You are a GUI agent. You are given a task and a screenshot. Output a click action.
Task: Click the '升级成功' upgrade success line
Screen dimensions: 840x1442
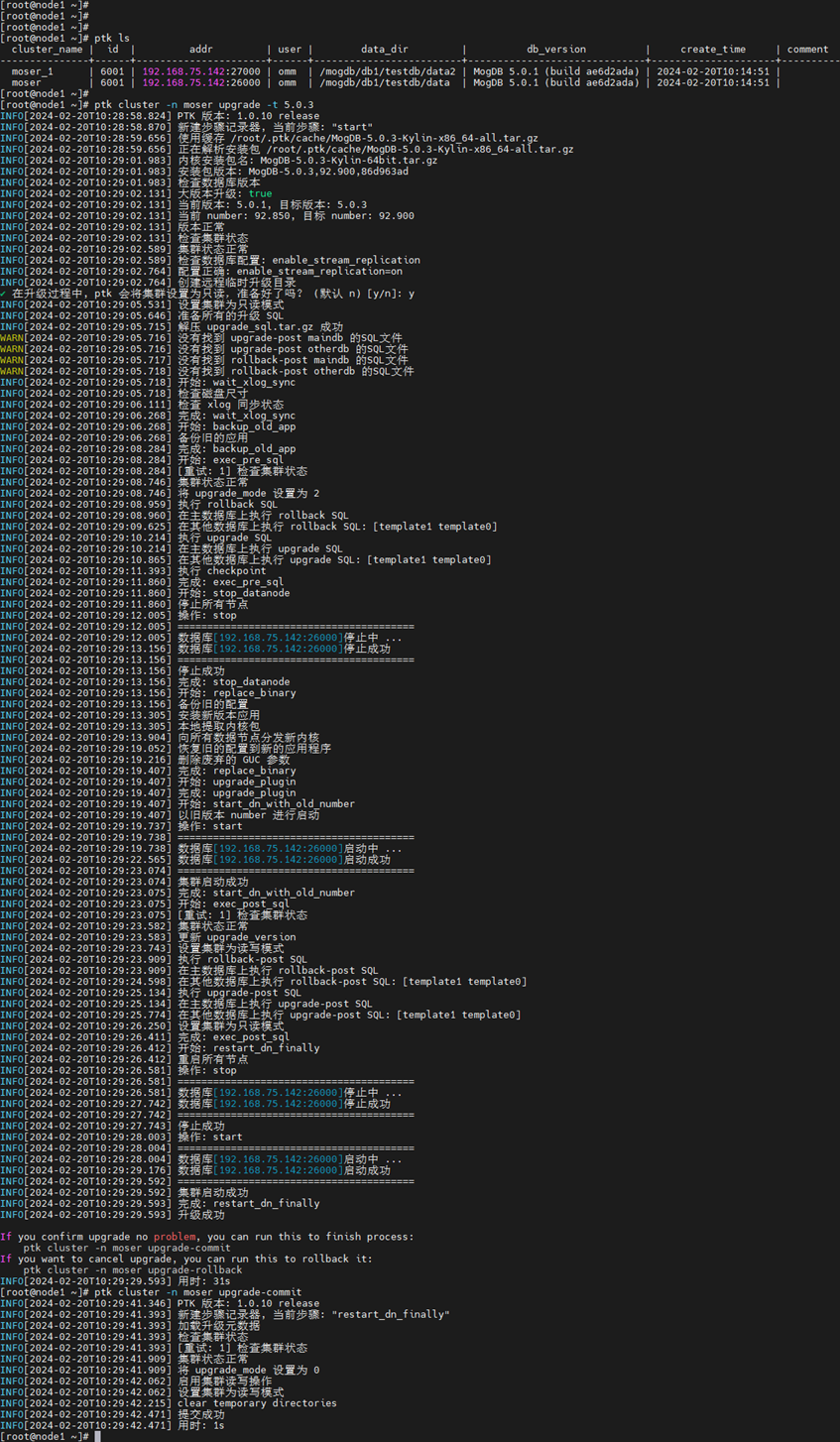point(201,1215)
